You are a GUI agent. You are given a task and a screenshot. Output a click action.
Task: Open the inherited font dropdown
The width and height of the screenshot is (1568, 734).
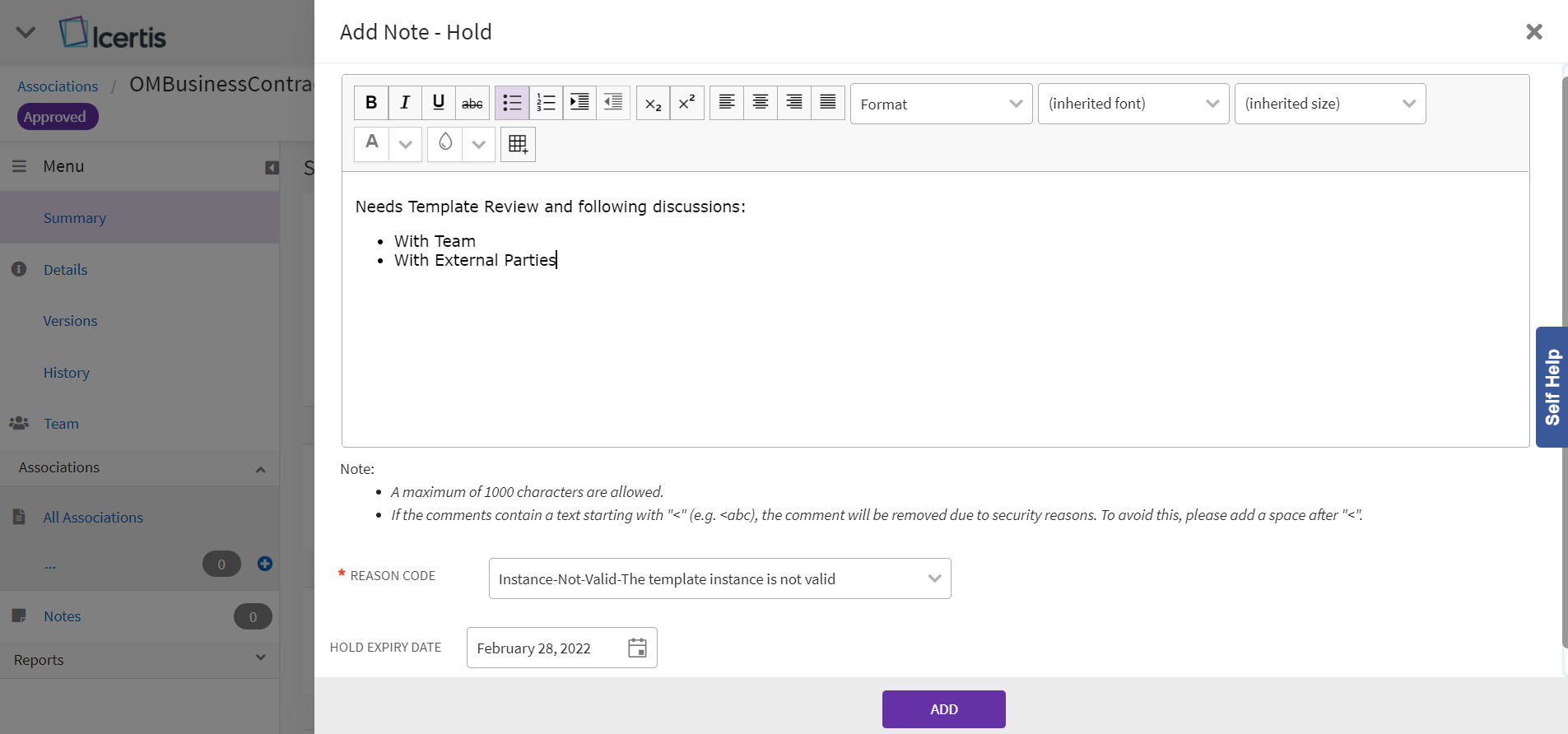point(1133,104)
